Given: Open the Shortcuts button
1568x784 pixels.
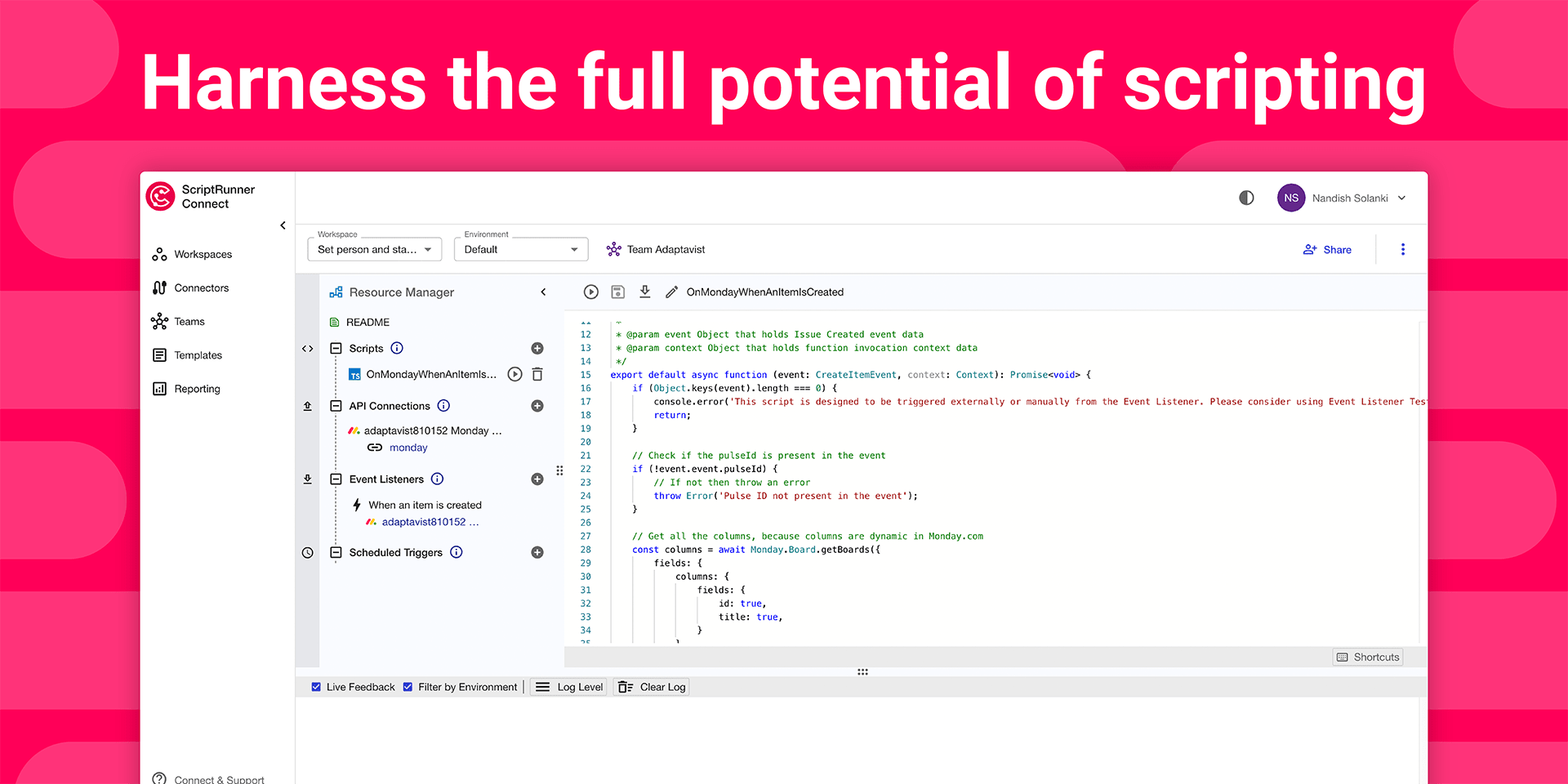Looking at the screenshot, I should (1368, 657).
